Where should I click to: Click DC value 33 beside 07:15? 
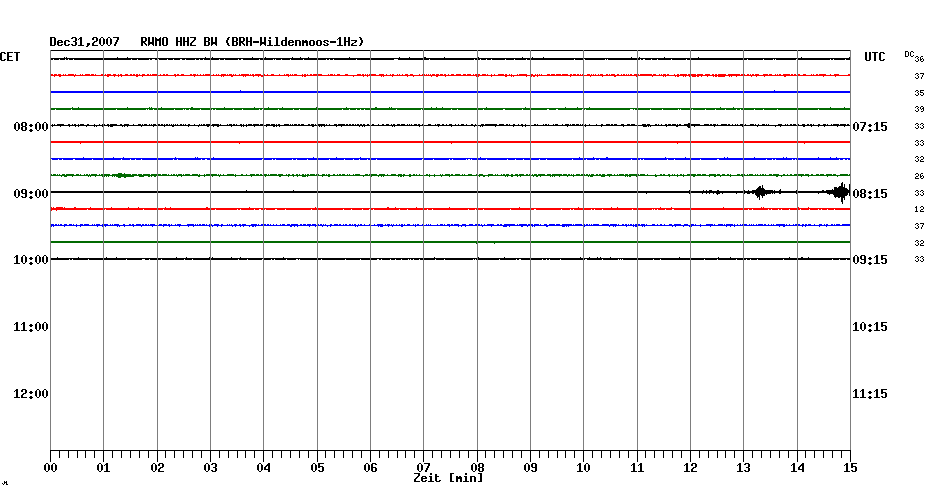tap(919, 126)
